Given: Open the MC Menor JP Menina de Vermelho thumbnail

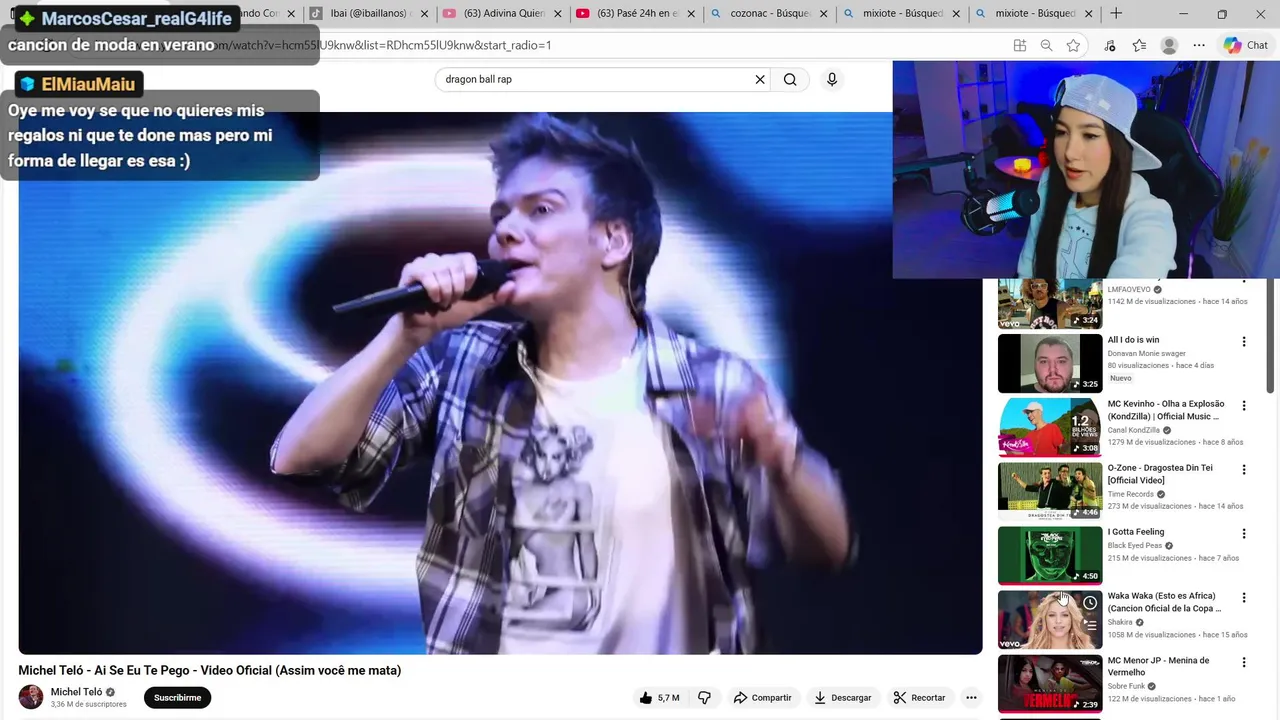Looking at the screenshot, I should click(x=1050, y=684).
